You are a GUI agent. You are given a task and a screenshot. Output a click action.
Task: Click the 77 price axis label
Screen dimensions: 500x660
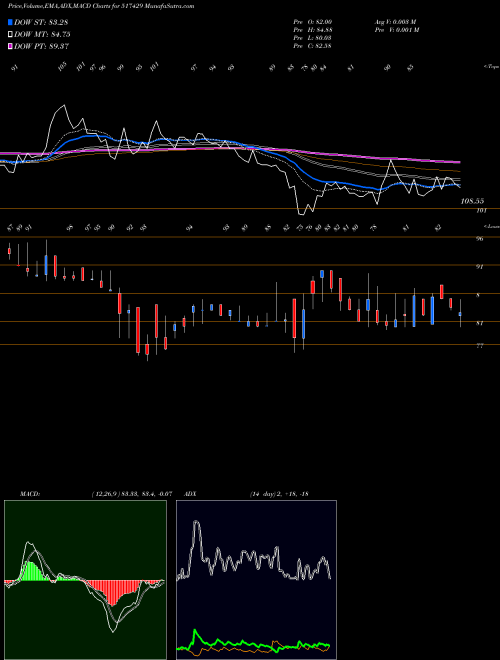(x=479, y=346)
